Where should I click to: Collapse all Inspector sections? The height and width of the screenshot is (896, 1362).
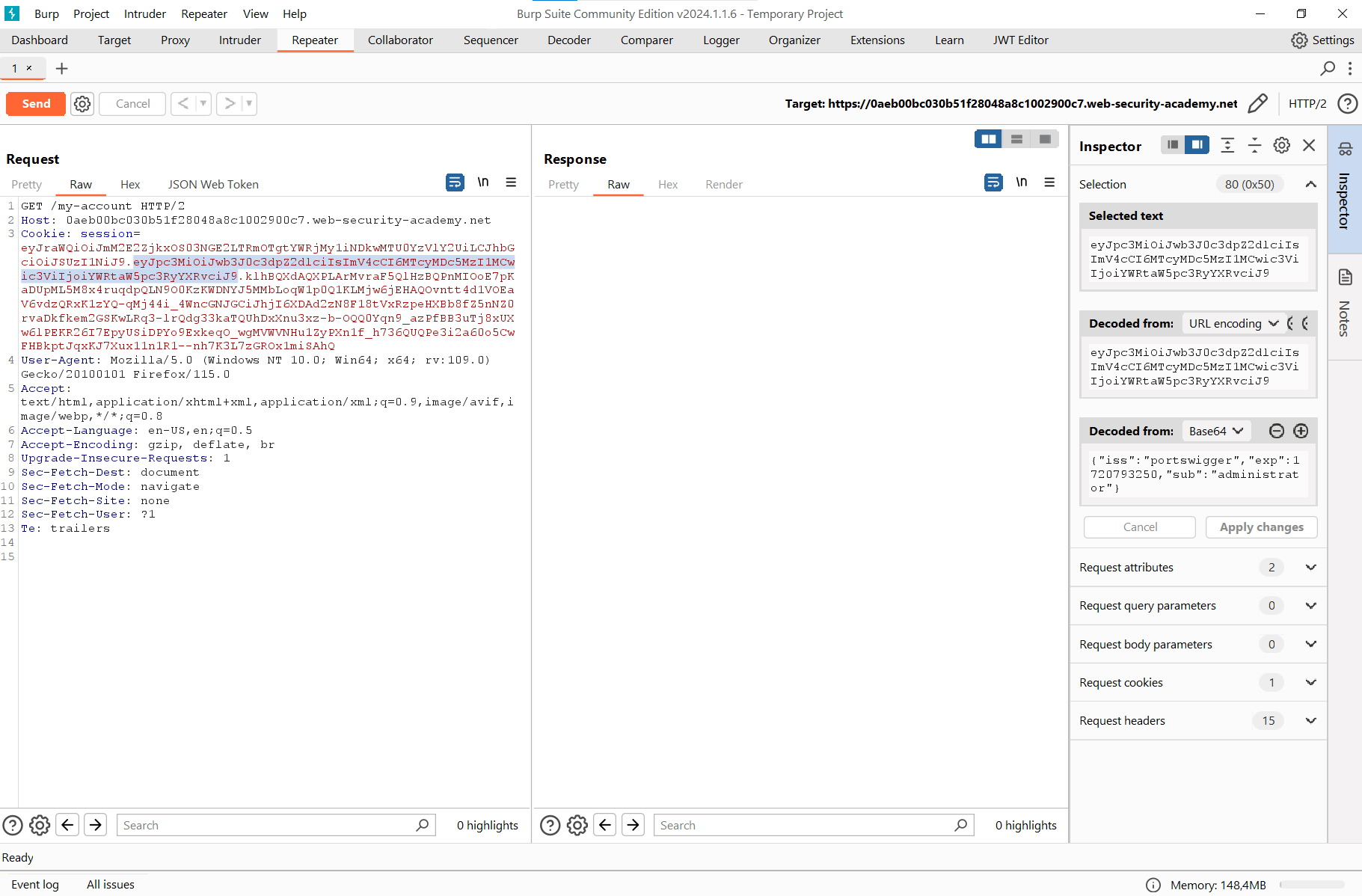point(1254,145)
